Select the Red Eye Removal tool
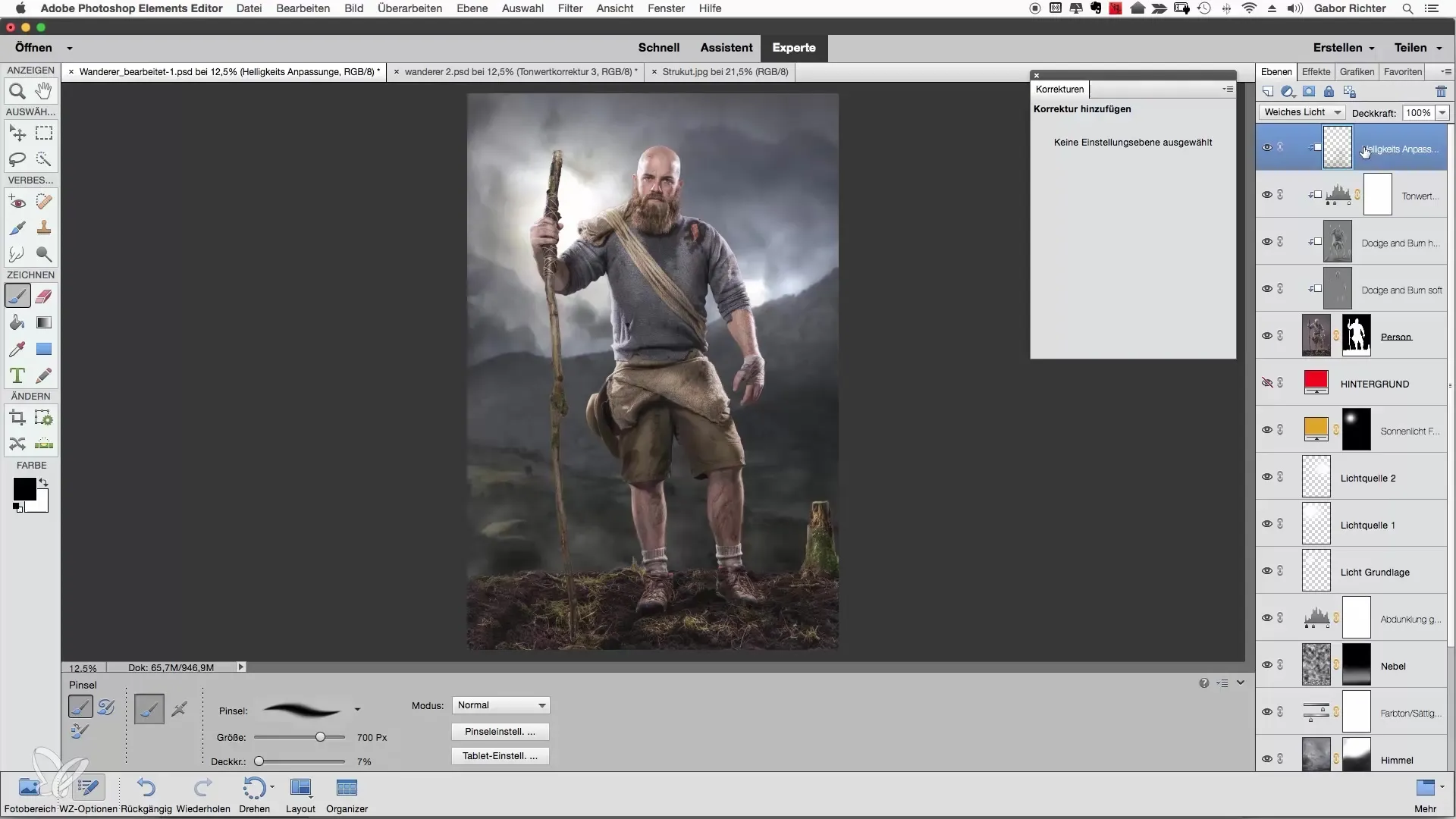This screenshot has height=819, width=1456. (x=17, y=202)
